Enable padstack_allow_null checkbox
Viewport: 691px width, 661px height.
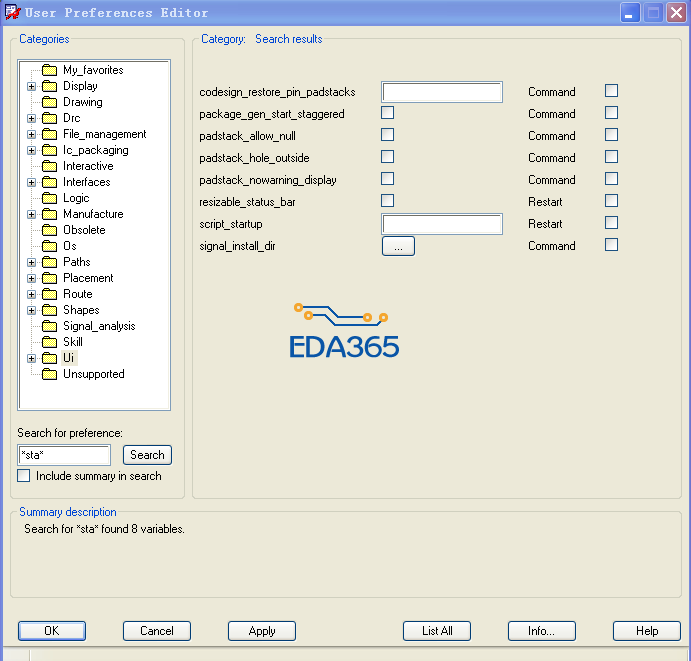pyautogui.click(x=387, y=135)
